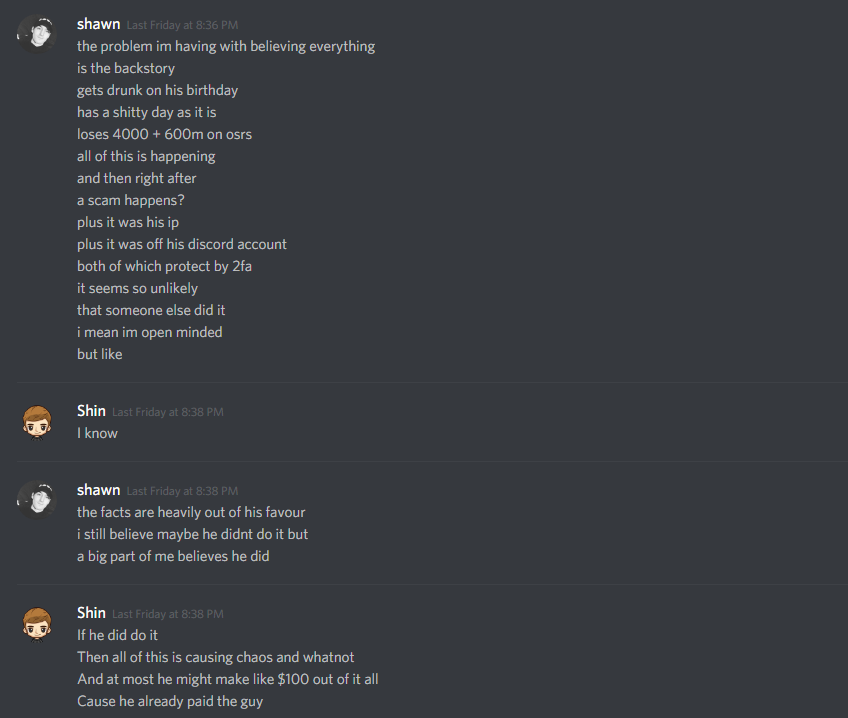Click the timestamp beside Shin's "I know" message
Image resolution: width=848 pixels, height=718 pixels.
click(x=168, y=412)
